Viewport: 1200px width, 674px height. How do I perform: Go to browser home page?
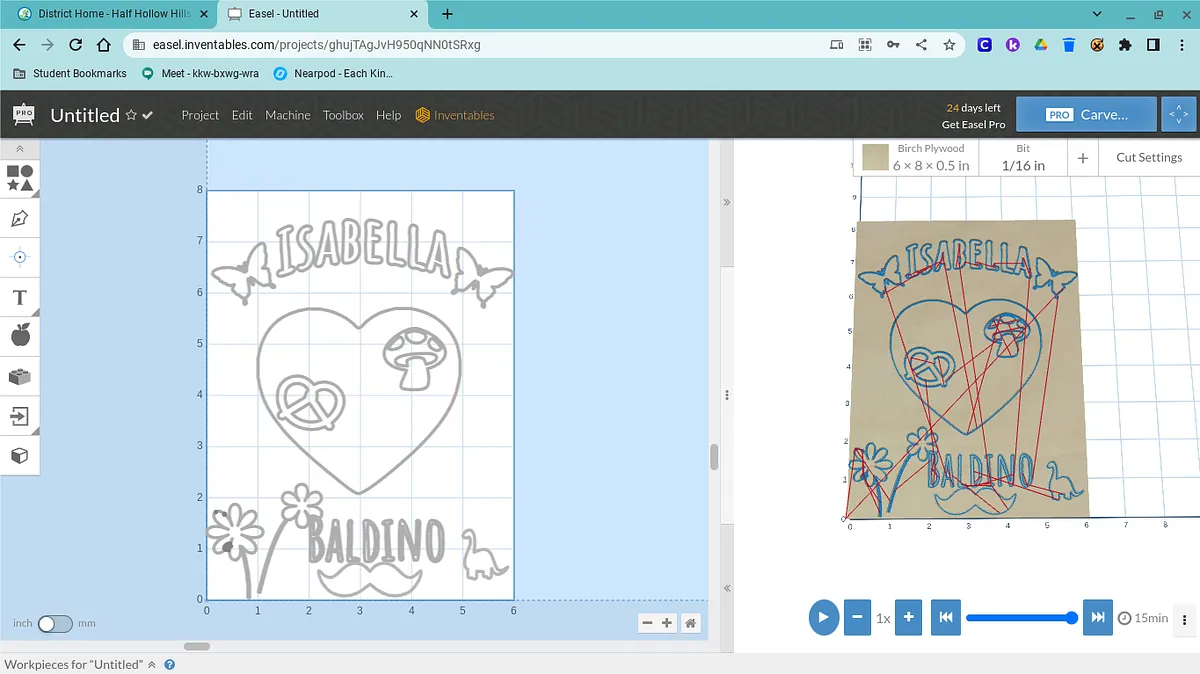104,45
